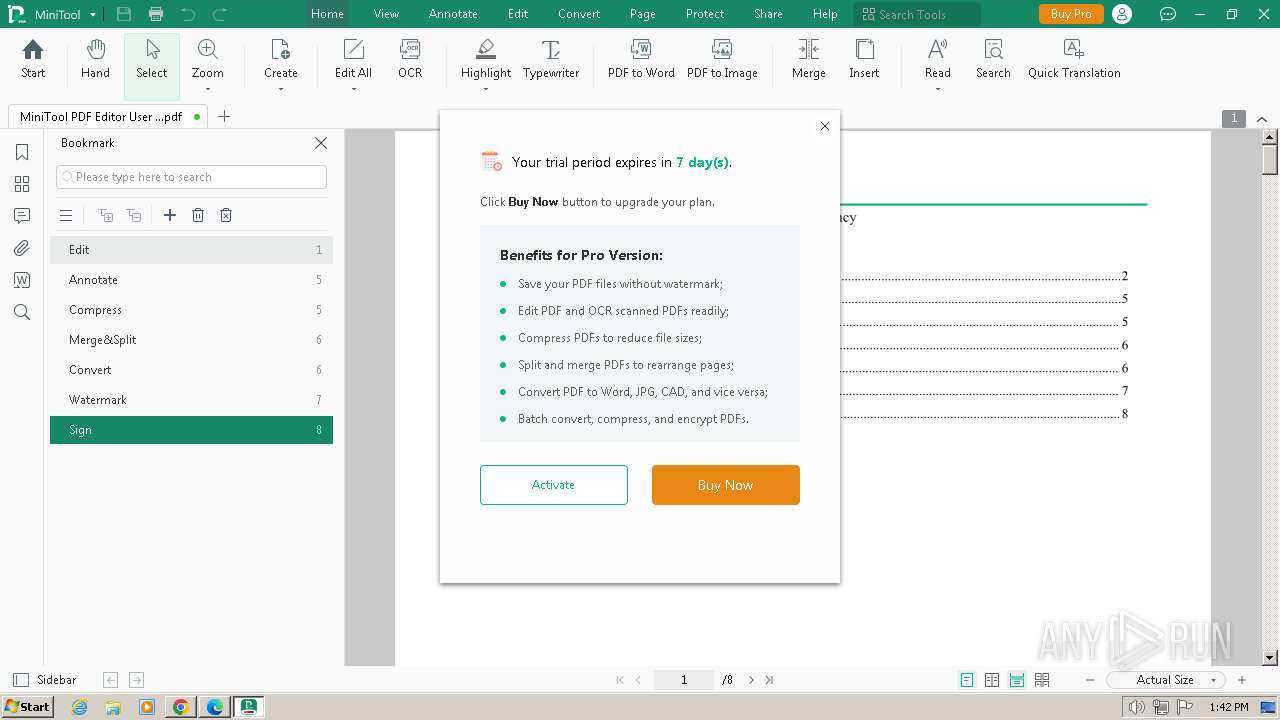1280x720 pixels.
Task: Select the Watermark bookmark
Action: (x=191, y=400)
